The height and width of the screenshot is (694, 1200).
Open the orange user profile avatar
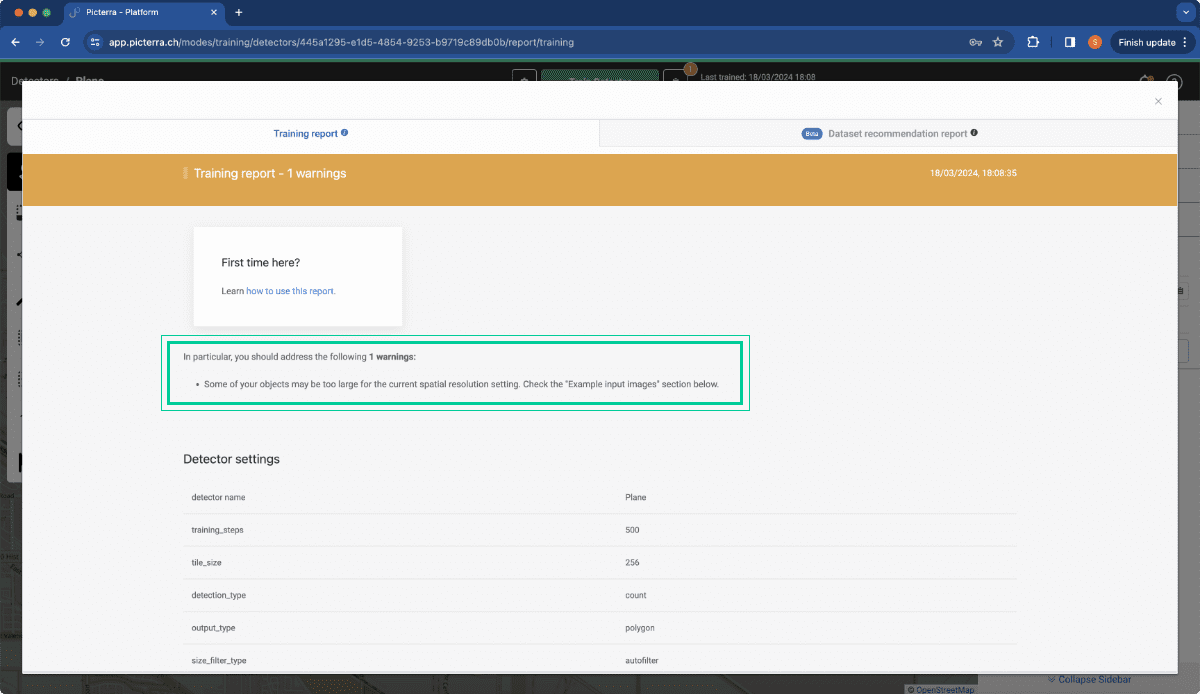tap(1095, 42)
